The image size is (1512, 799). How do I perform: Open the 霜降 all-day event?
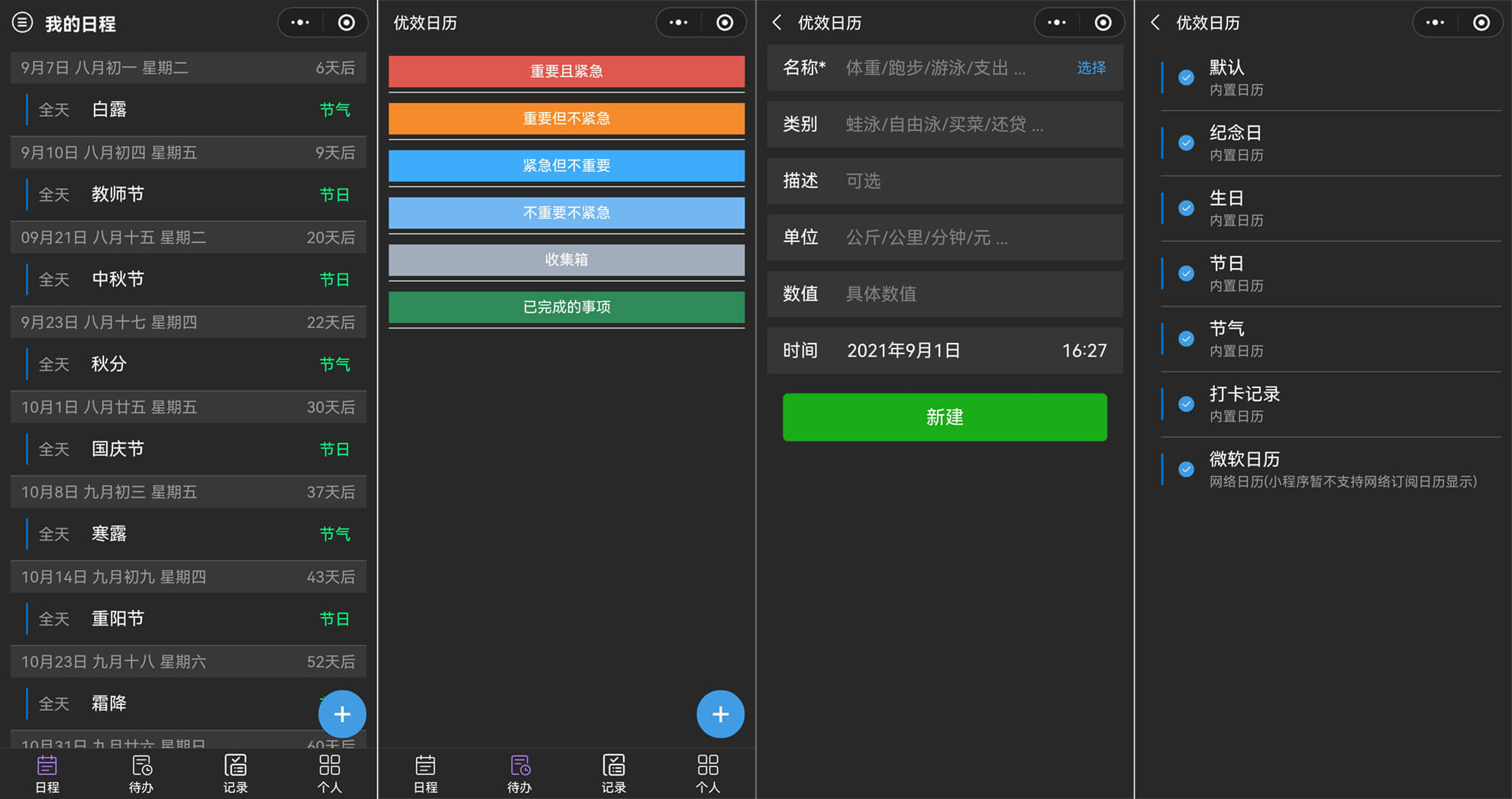pyautogui.click(x=188, y=704)
